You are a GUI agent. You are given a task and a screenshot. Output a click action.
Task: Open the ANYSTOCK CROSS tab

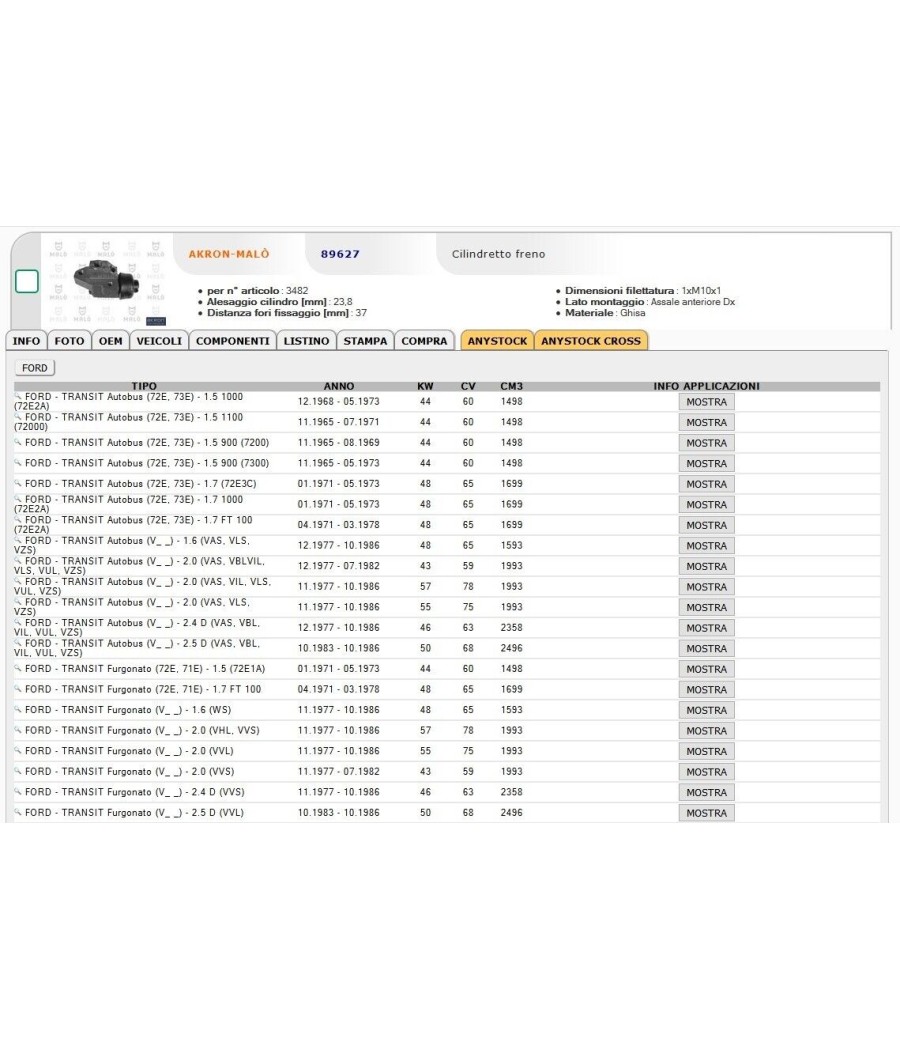[591, 341]
